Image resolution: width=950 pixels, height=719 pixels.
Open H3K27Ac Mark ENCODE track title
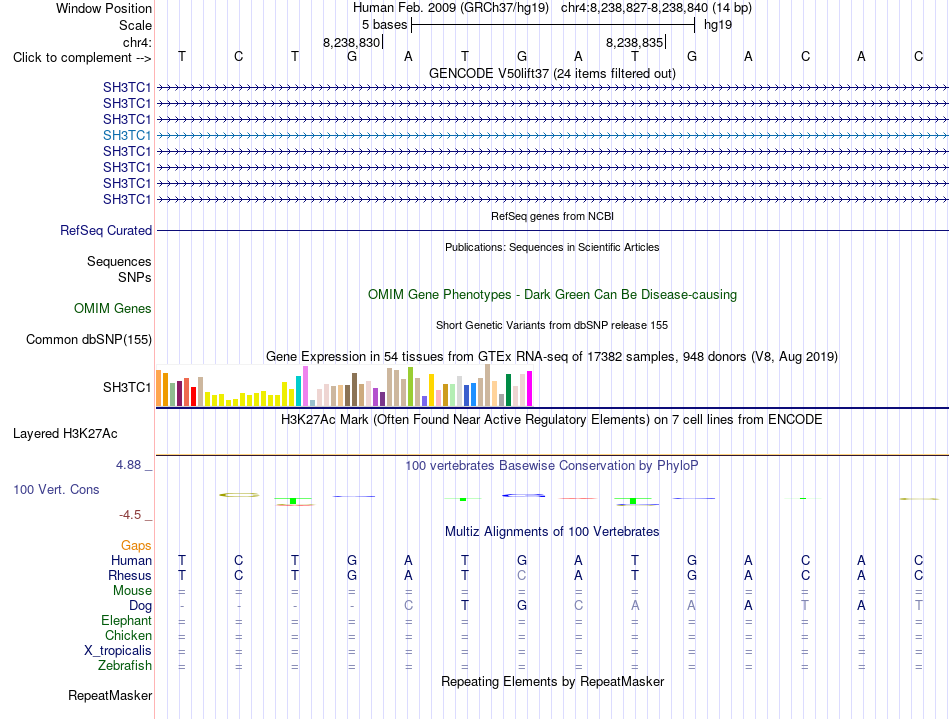coord(552,419)
